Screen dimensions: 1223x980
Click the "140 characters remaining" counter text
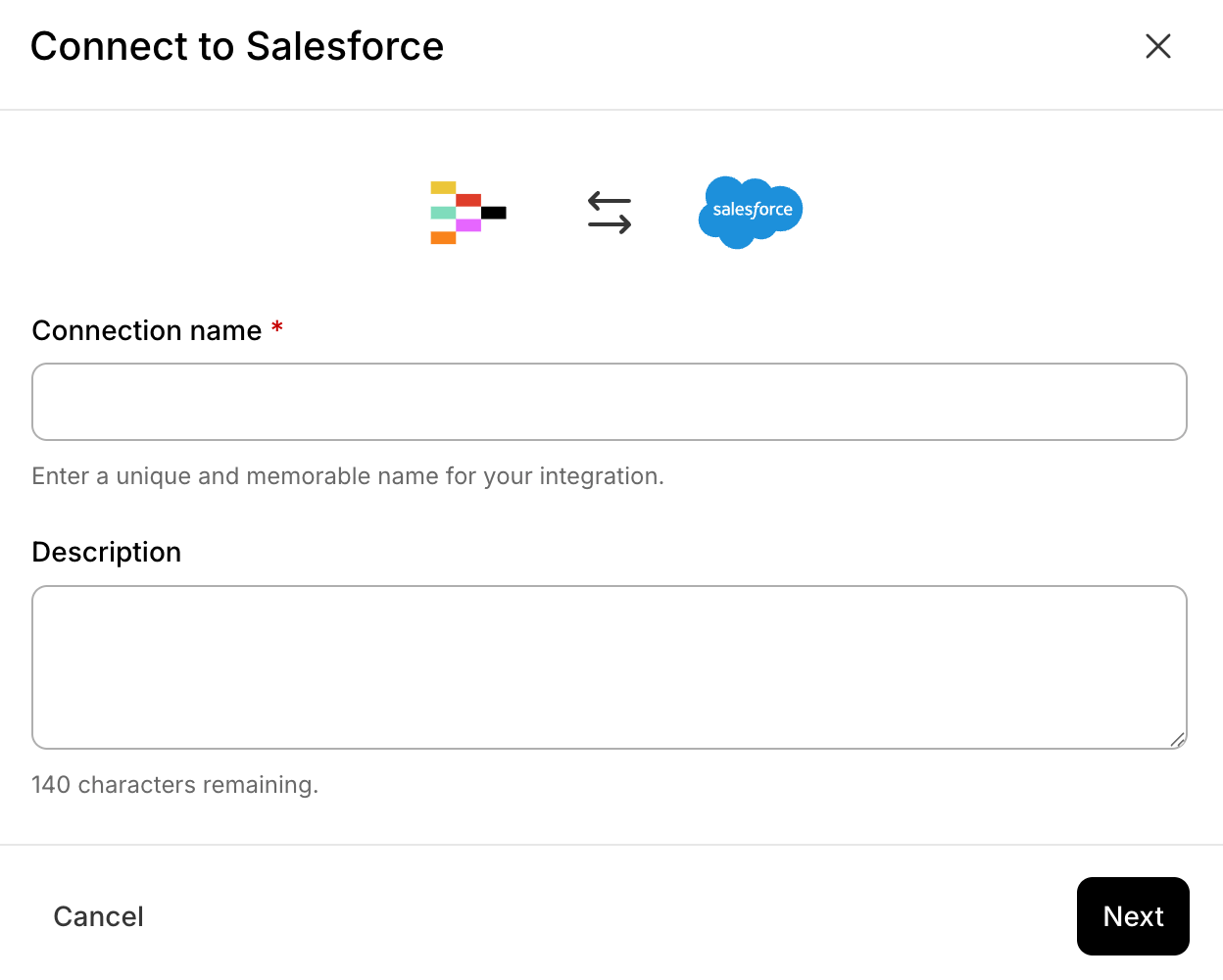(x=174, y=785)
